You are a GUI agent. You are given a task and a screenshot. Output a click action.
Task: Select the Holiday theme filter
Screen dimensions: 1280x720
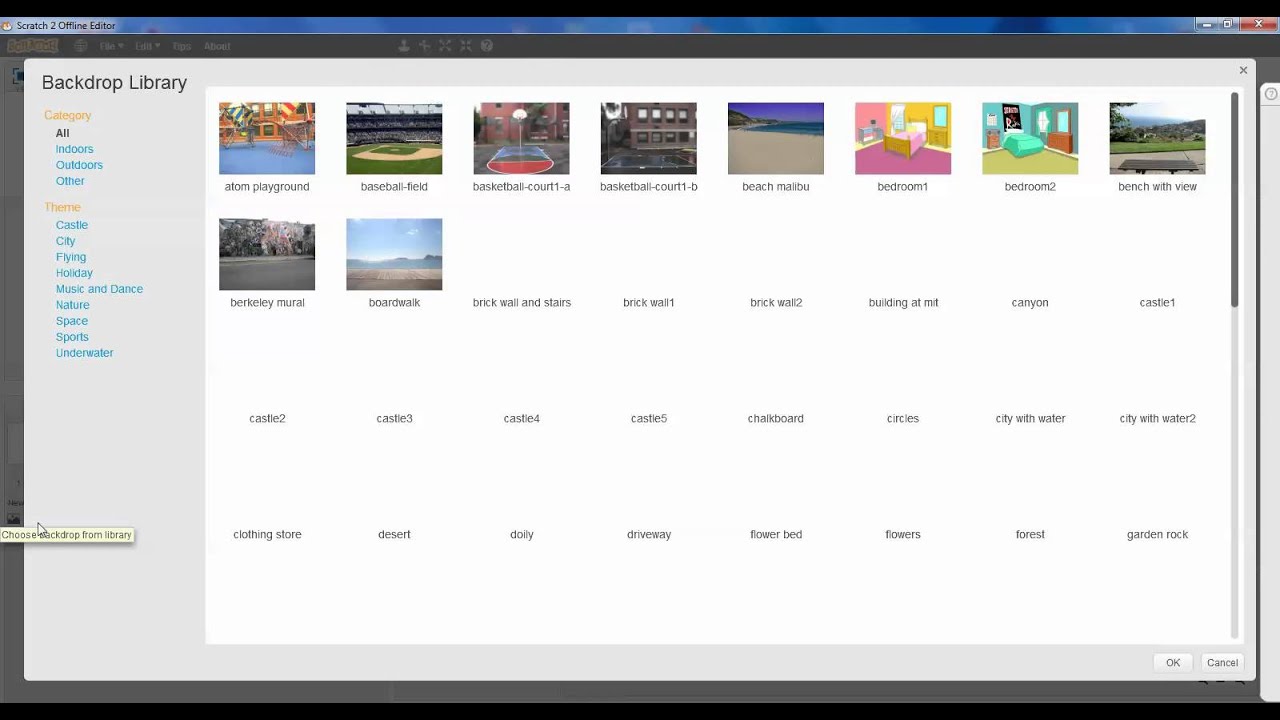click(74, 273)
